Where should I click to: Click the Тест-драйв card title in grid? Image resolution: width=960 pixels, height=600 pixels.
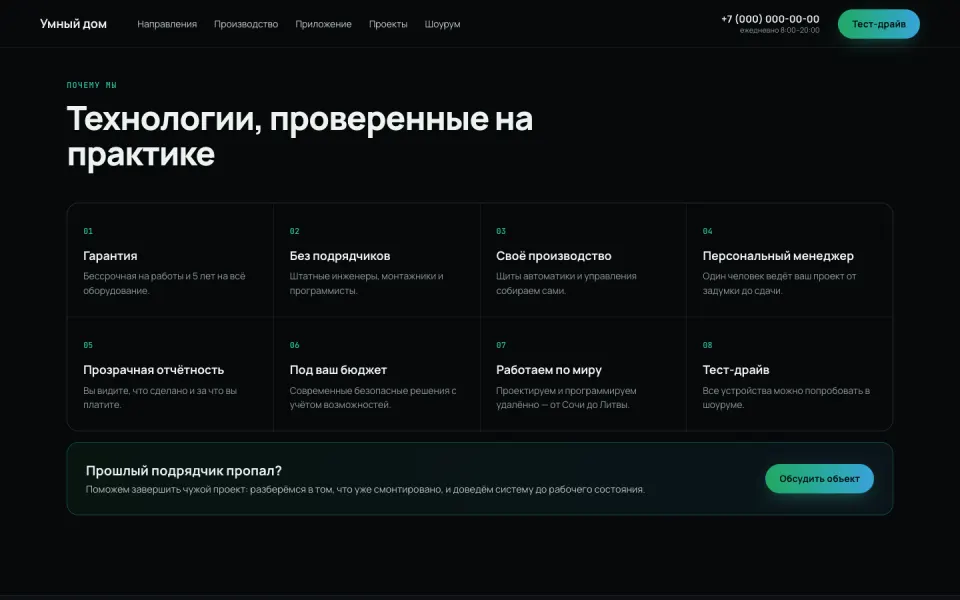(x=736, y=370)
